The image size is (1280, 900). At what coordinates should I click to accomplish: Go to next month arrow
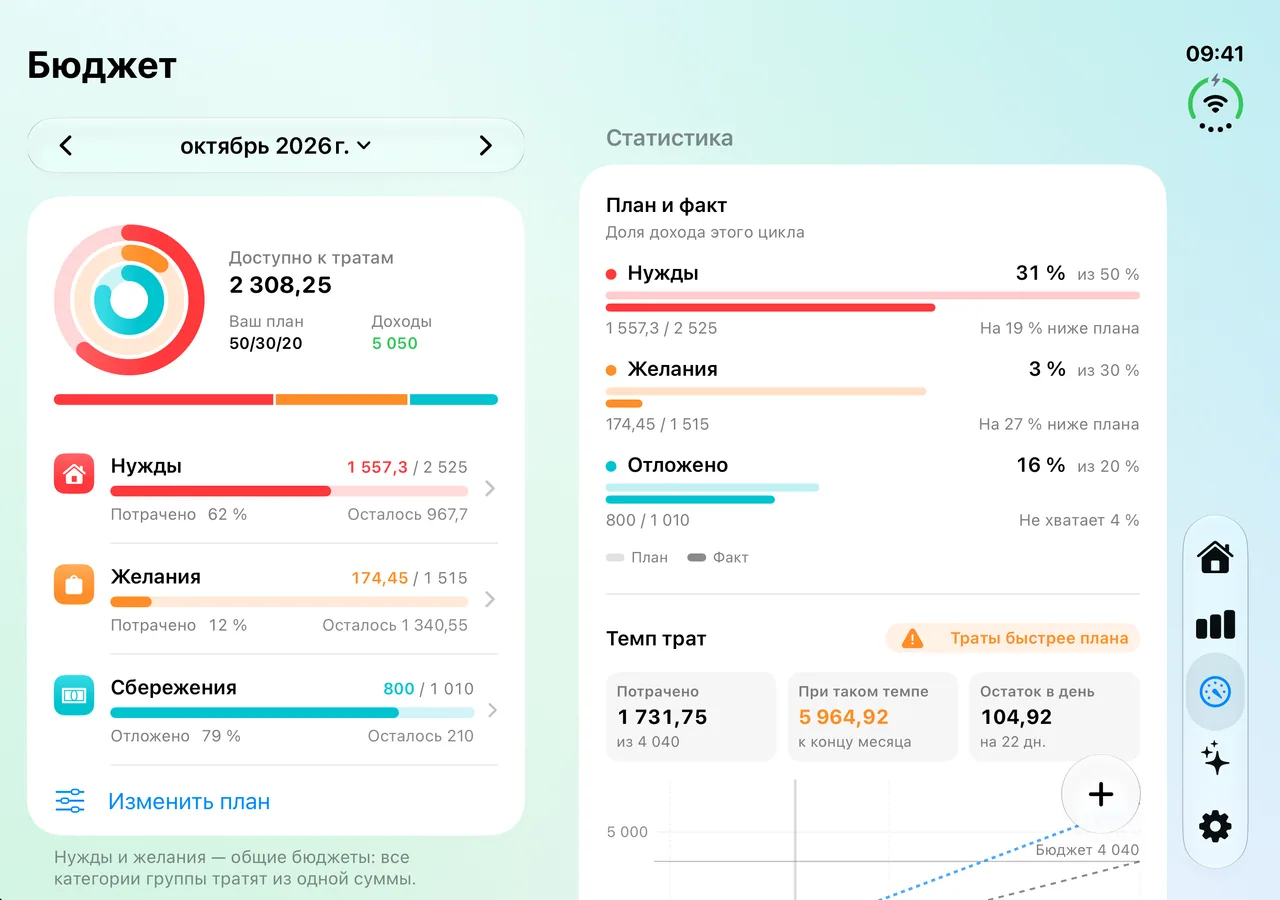[486, 146]
